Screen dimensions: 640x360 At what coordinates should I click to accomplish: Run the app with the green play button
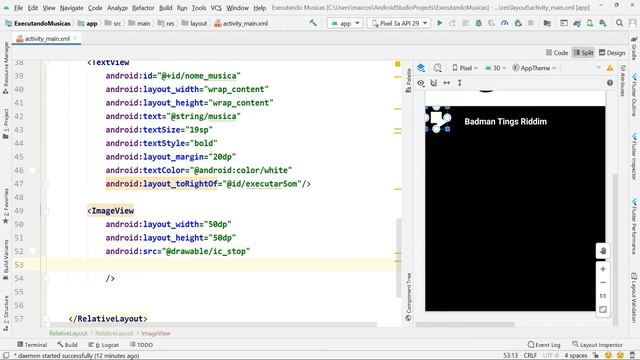[440, 23]
